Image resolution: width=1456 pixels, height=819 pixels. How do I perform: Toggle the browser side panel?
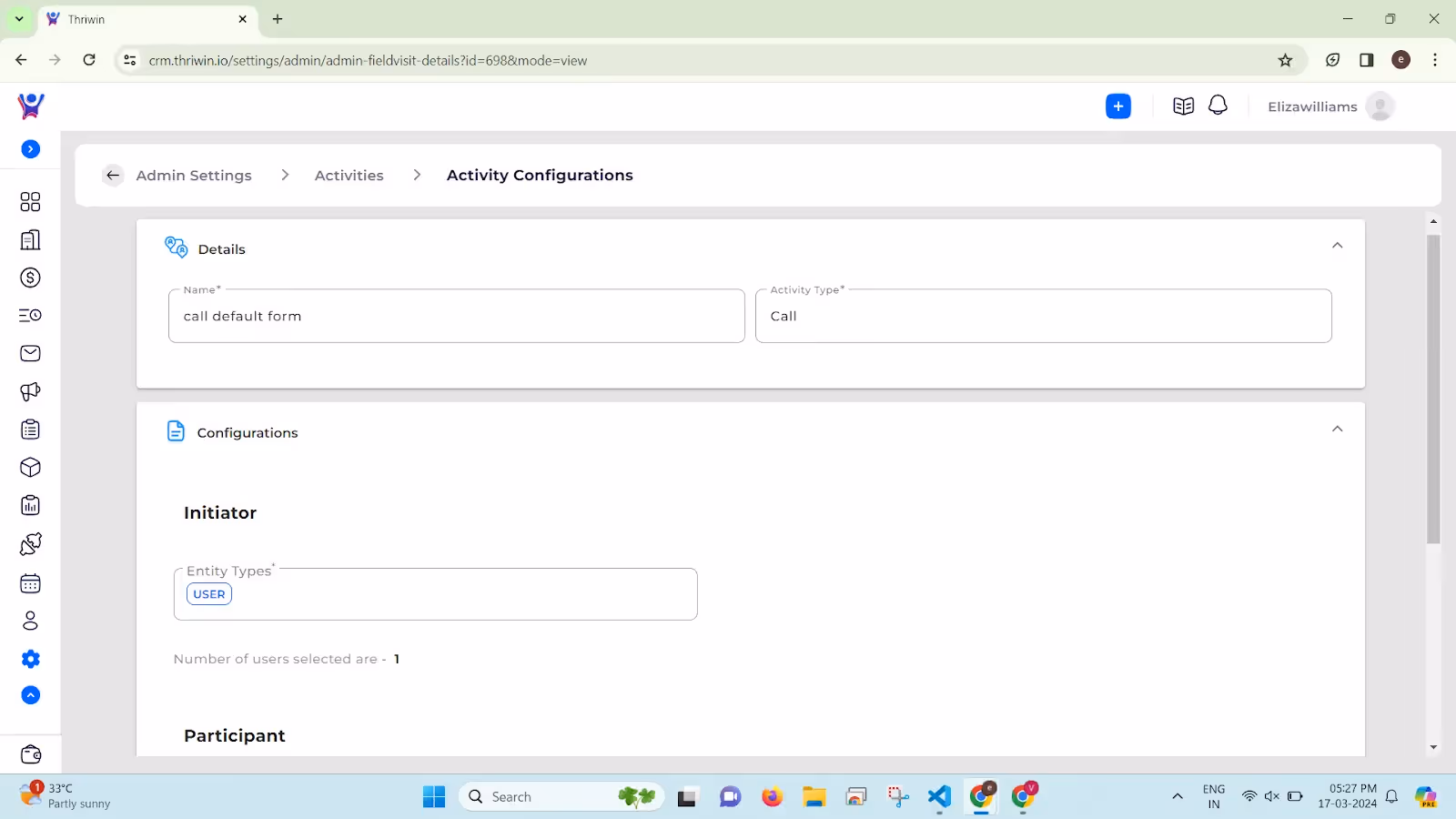[x=1367, y=60]
